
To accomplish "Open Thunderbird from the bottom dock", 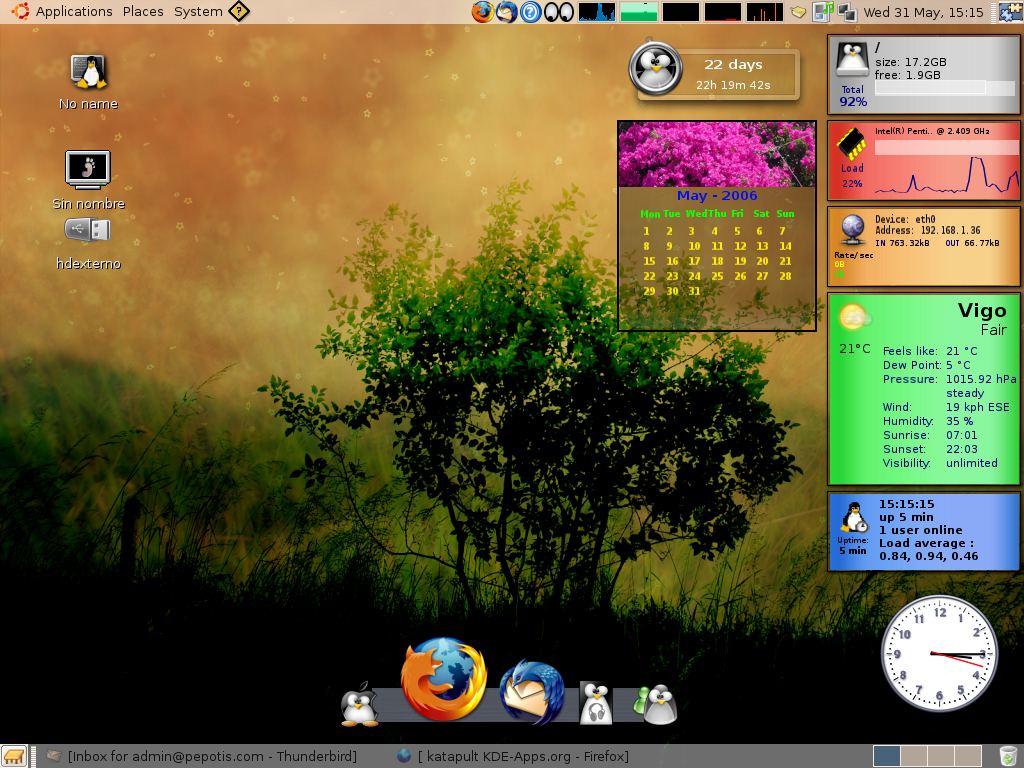I will pos(531,692).
